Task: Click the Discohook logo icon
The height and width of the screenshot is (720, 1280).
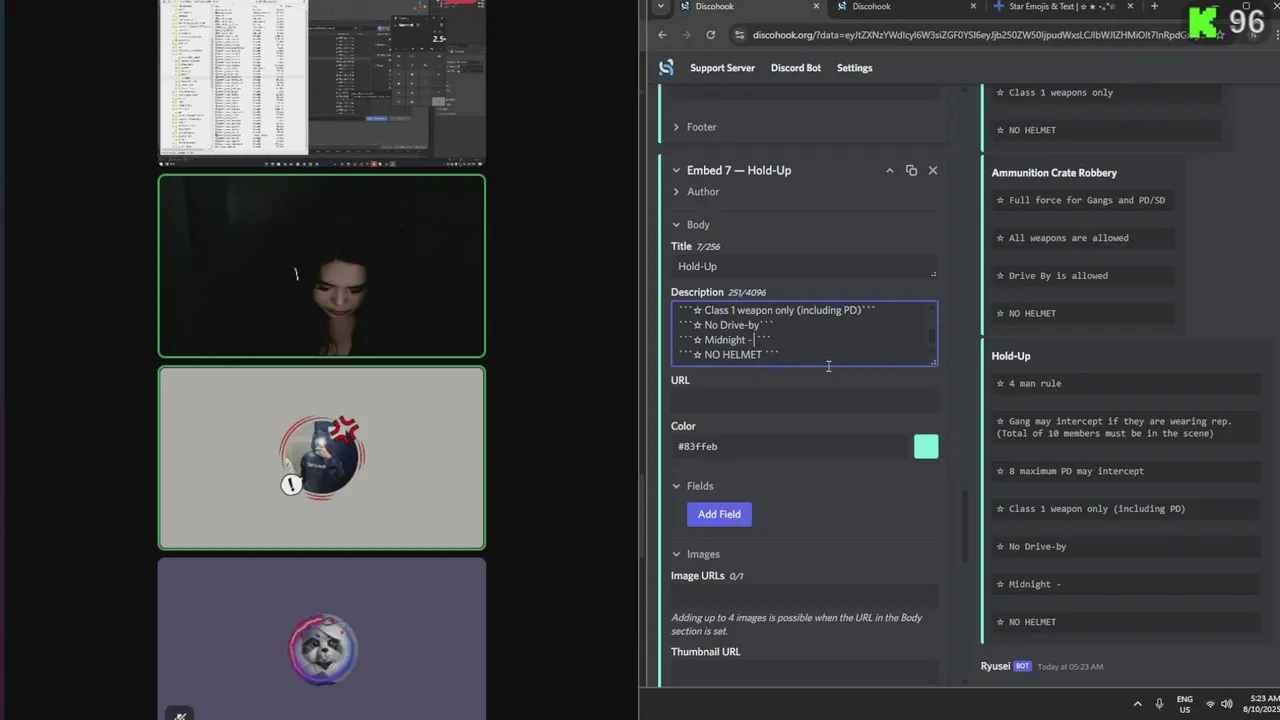Action: (666, 68)
